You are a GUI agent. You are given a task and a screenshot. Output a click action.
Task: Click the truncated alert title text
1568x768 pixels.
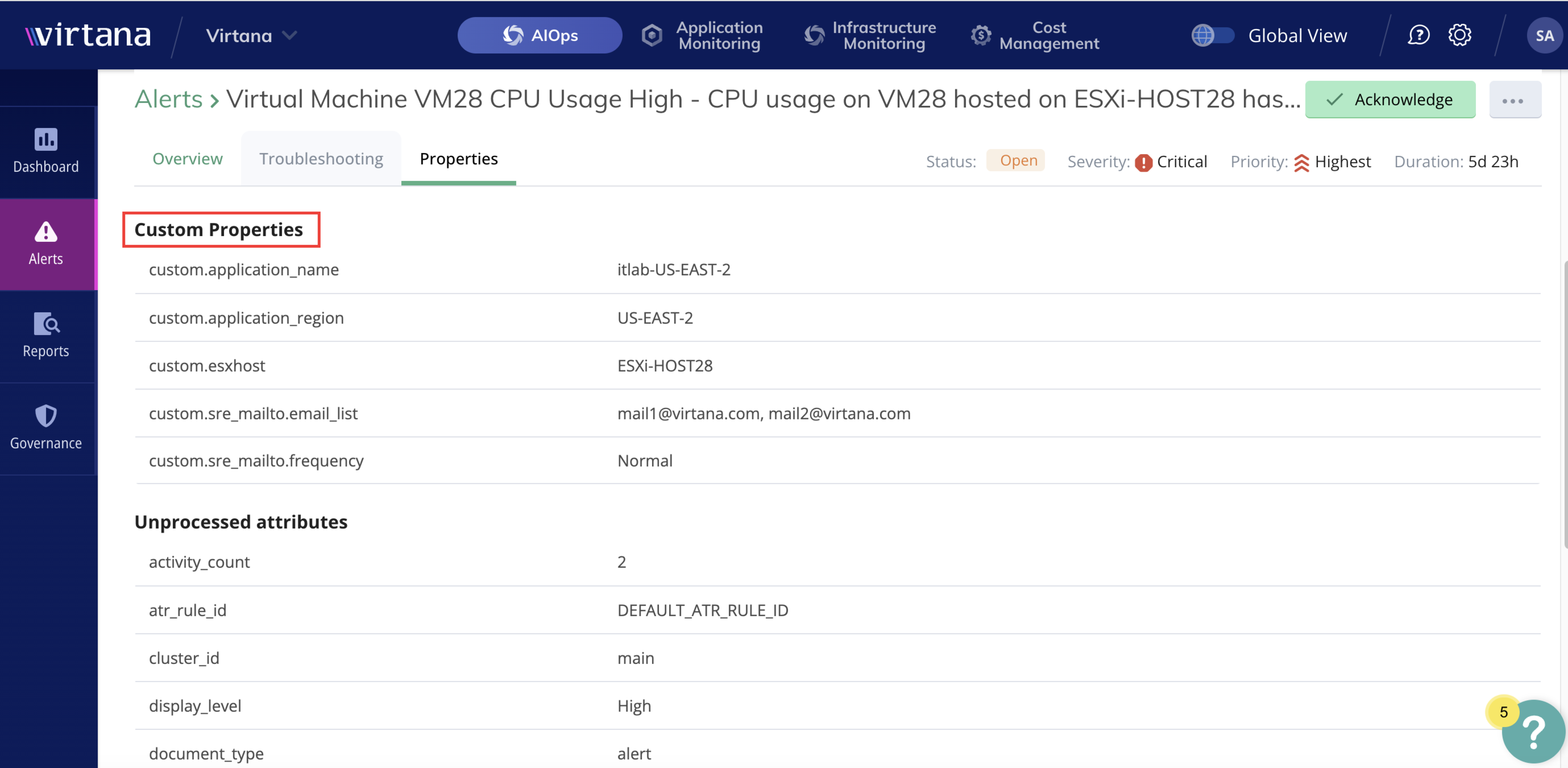763,99
